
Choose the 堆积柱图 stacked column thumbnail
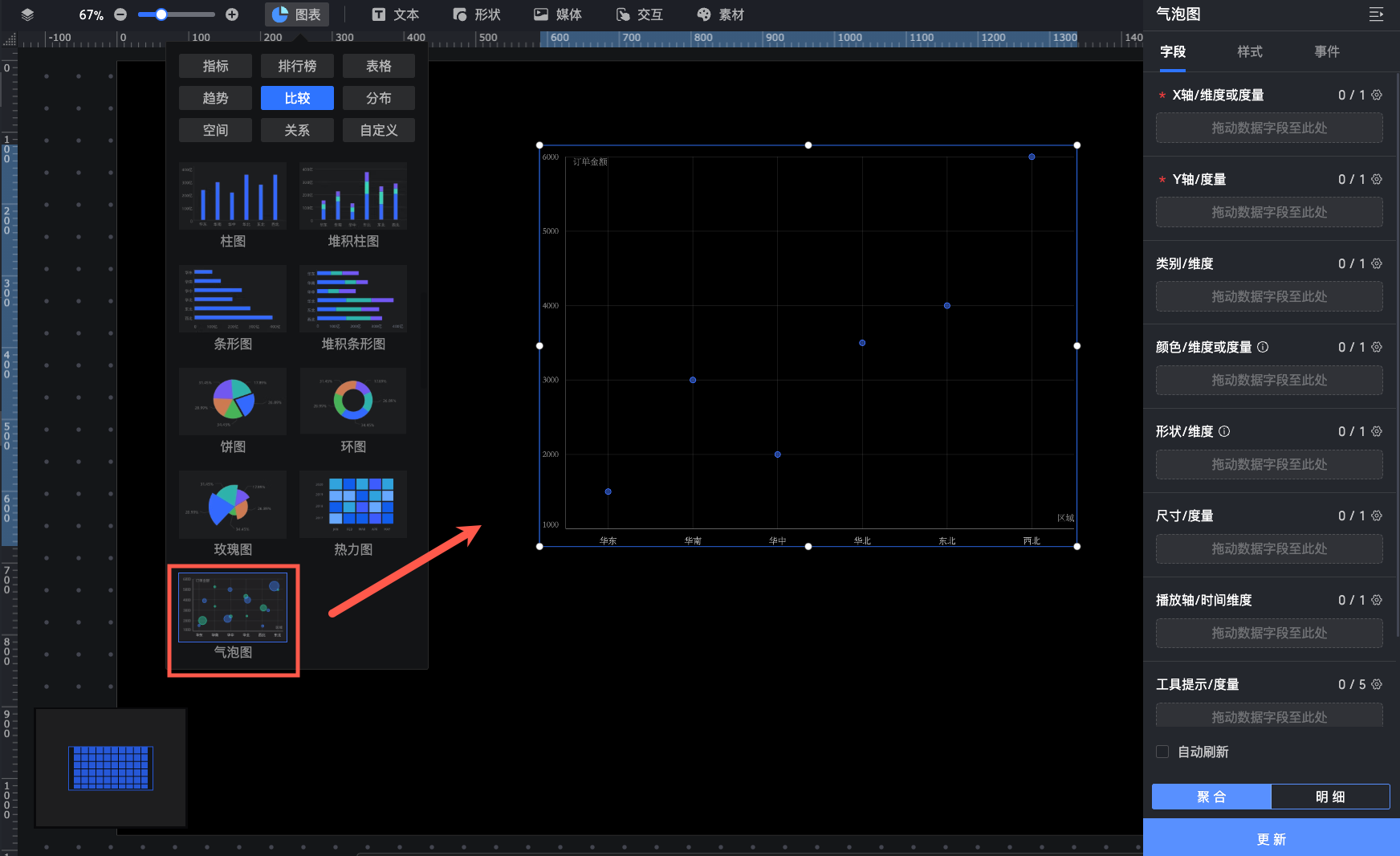(x=353, y=196)
